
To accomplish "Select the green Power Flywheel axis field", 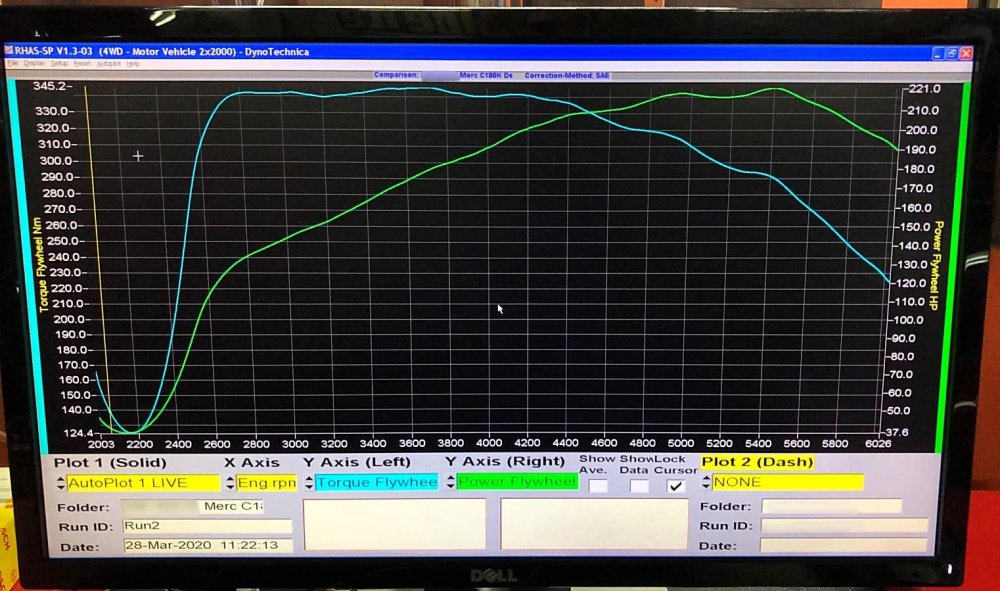I will coord(517,481).
